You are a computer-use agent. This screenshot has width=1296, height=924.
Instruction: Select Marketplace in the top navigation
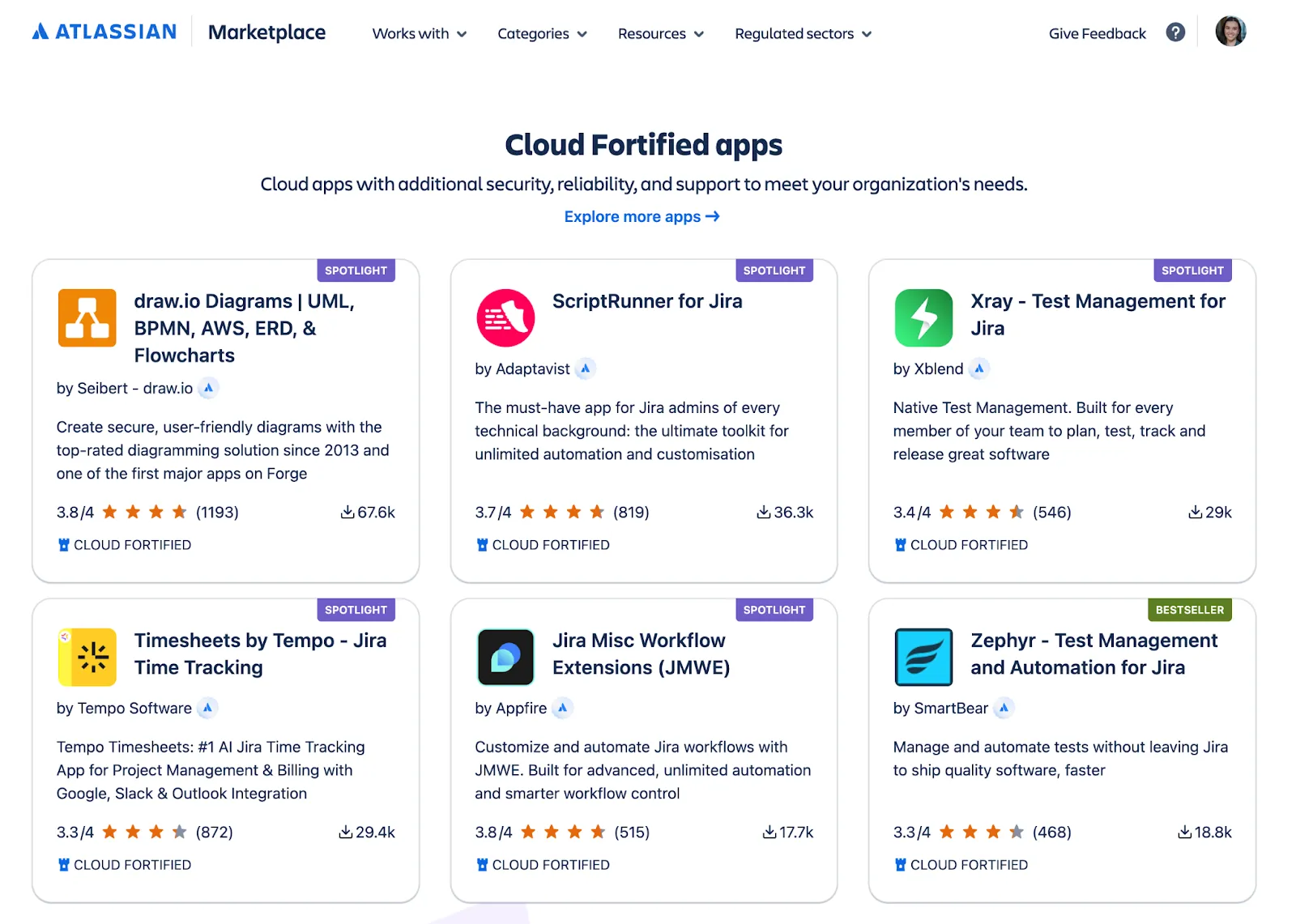266,32
